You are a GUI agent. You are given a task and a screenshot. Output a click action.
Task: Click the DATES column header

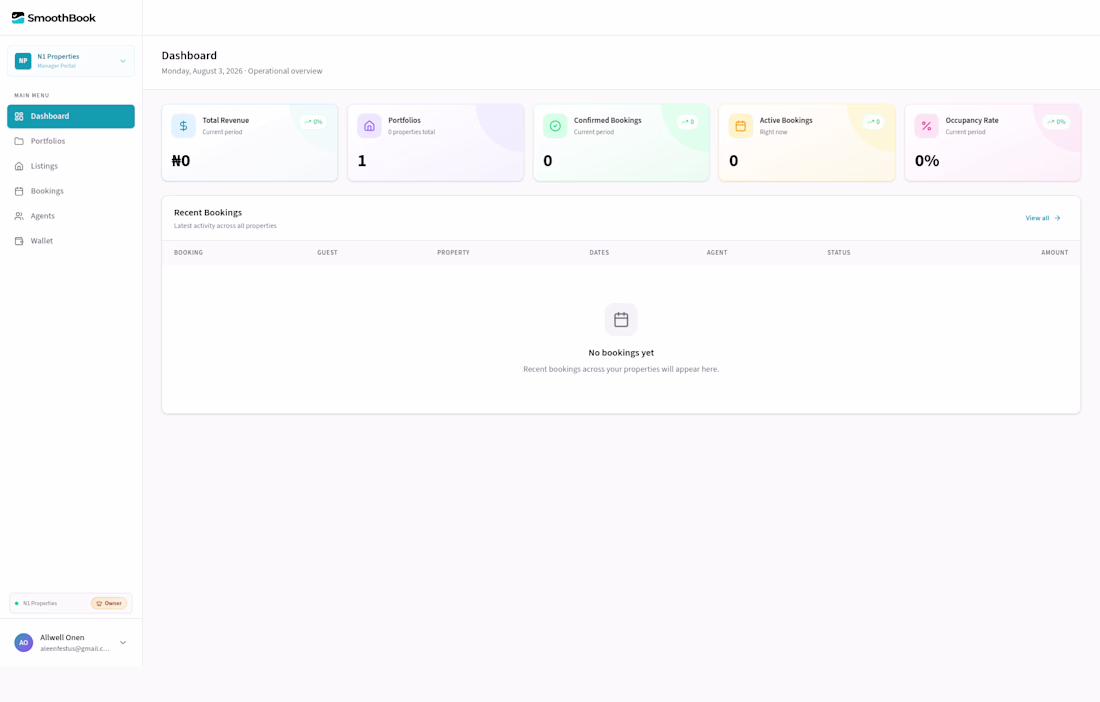click(x=599, y=252)
